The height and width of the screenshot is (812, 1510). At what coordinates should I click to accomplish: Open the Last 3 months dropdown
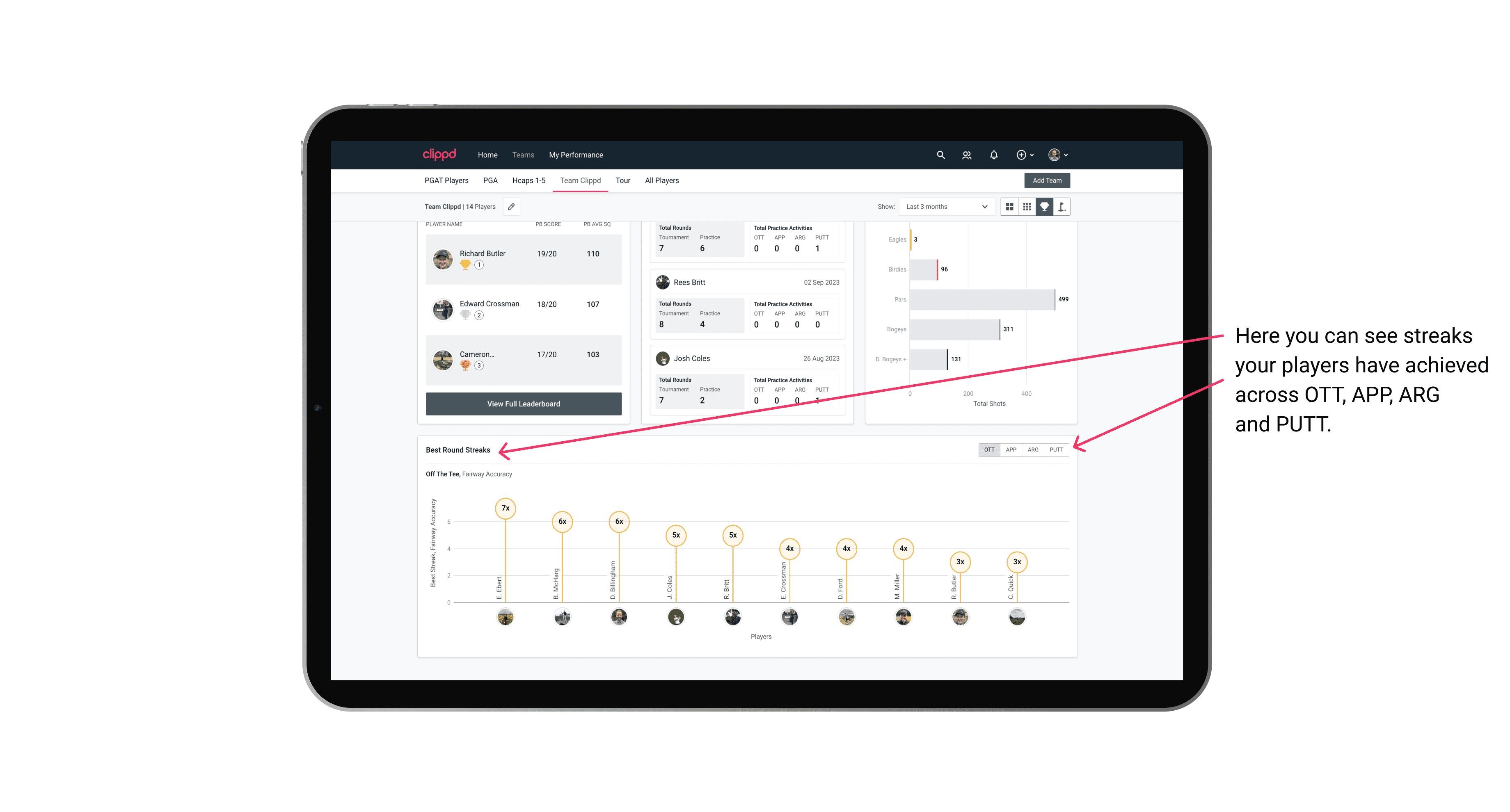945,207
